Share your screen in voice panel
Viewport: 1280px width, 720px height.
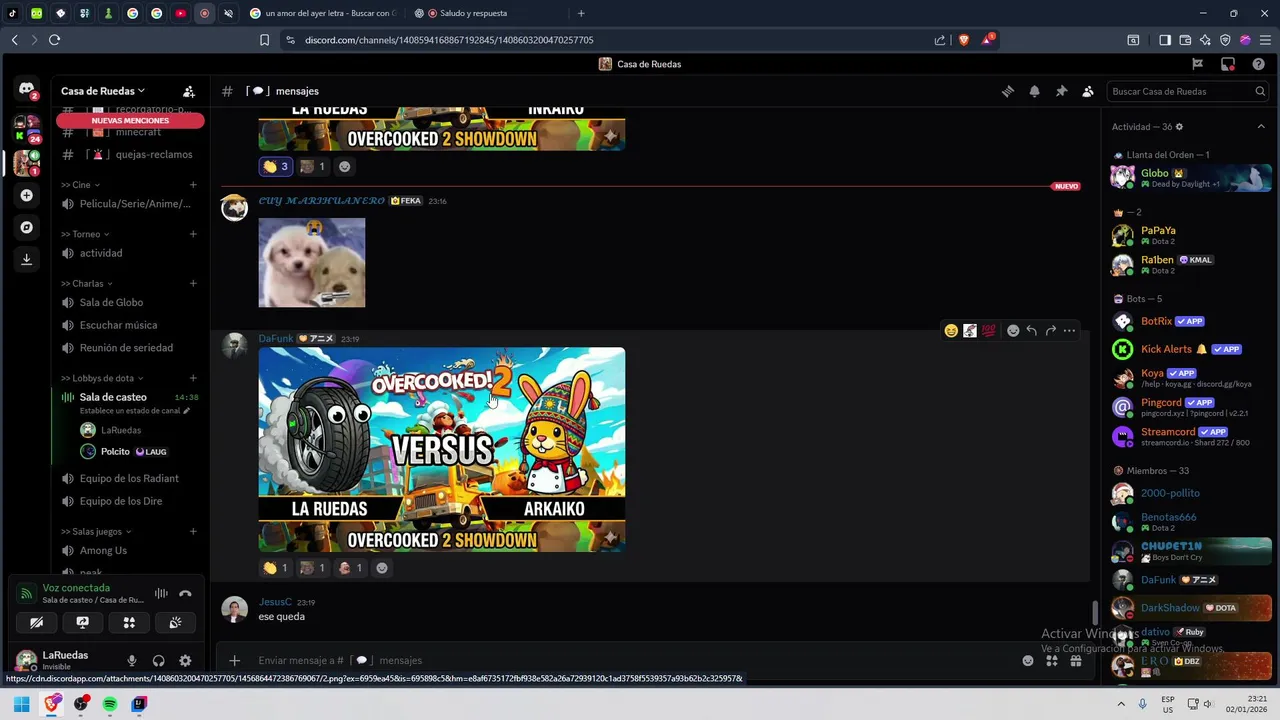click(83, 622)
